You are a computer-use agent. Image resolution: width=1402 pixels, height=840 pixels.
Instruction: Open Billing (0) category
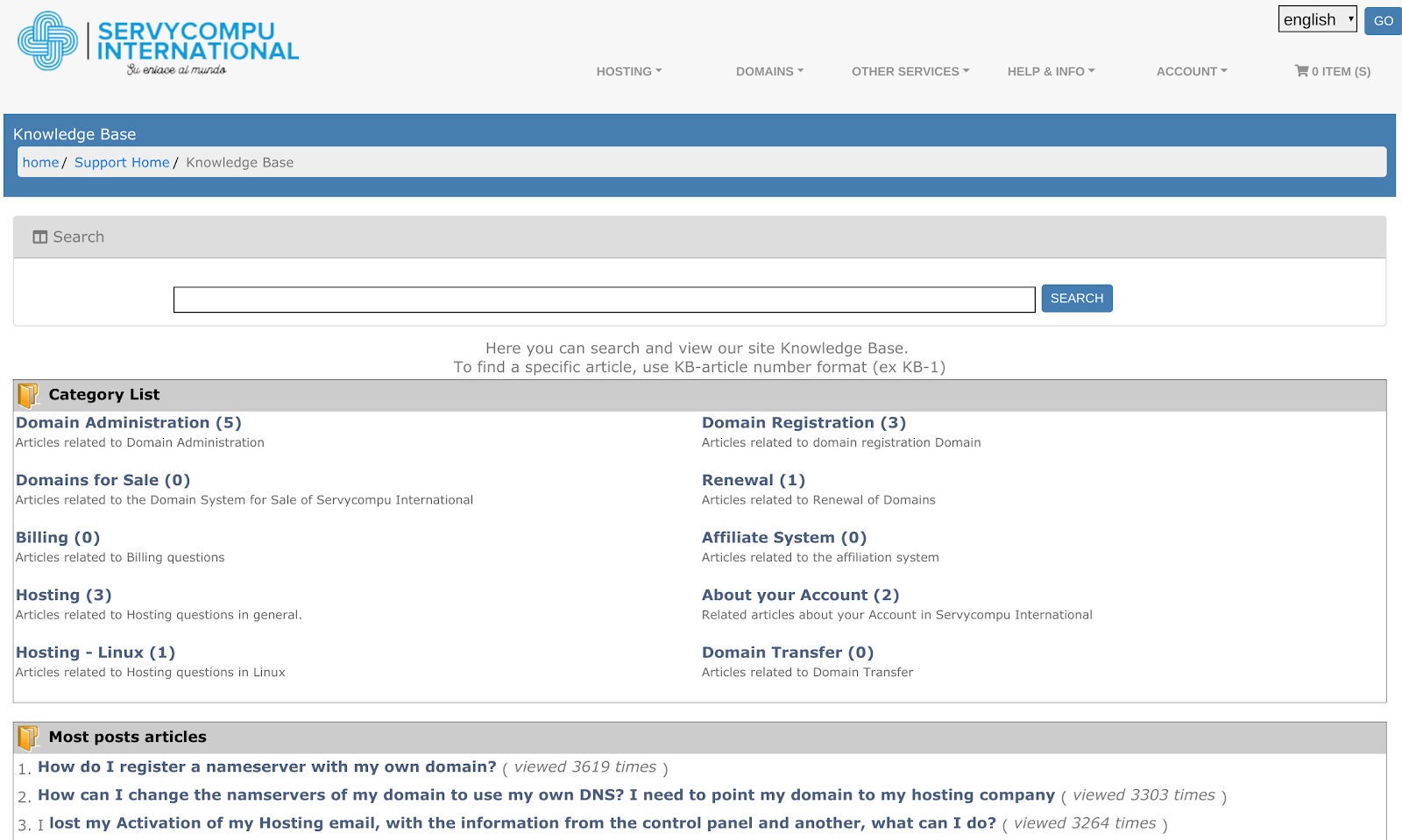[58, 538]
